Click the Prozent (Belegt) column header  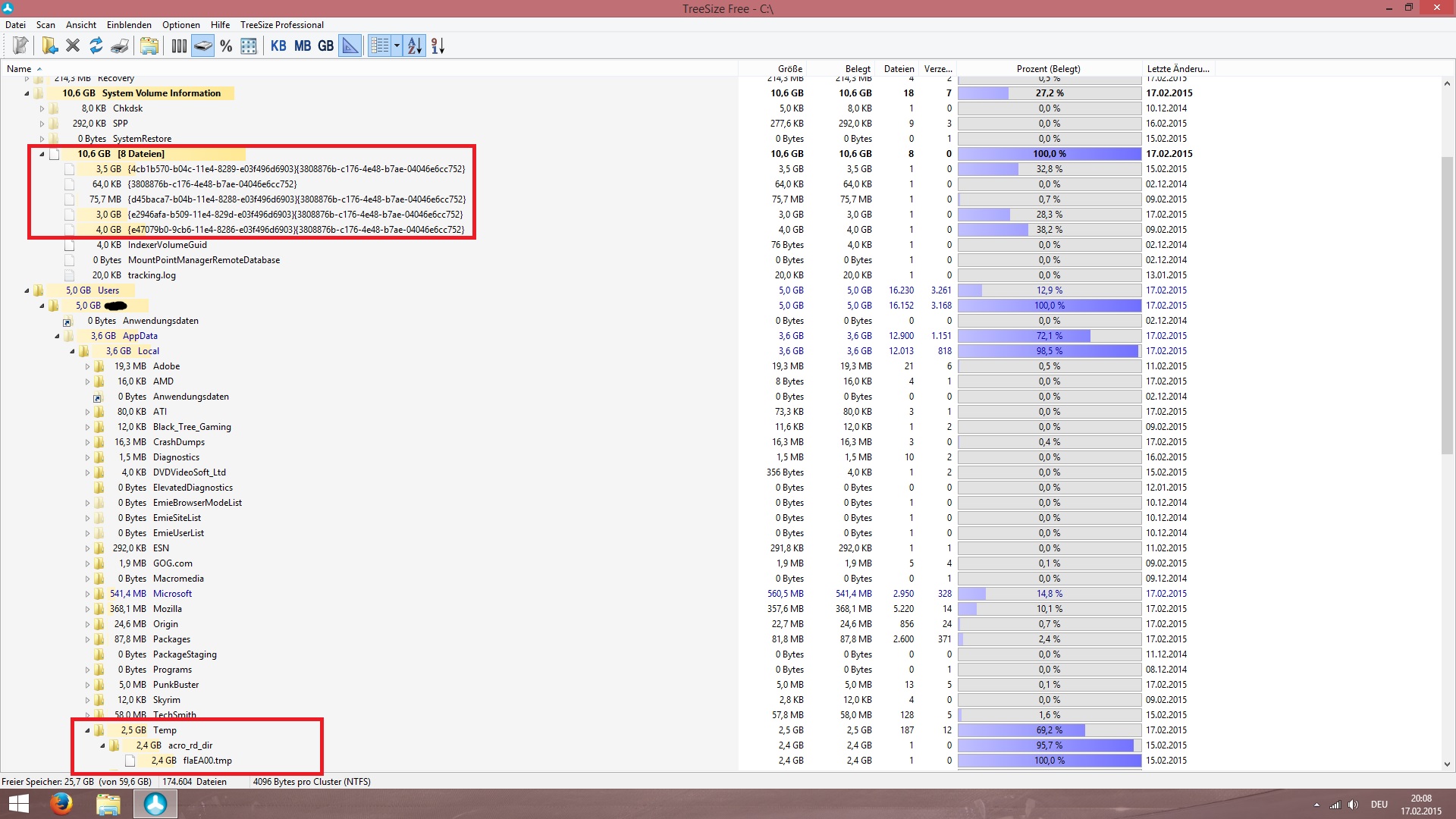[1048, 69]
